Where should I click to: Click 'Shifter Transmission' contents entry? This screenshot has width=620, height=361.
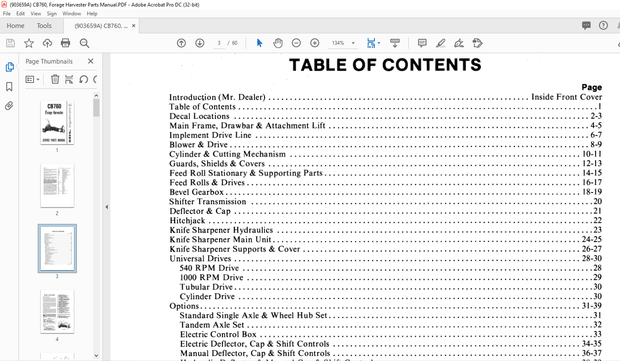208,202
